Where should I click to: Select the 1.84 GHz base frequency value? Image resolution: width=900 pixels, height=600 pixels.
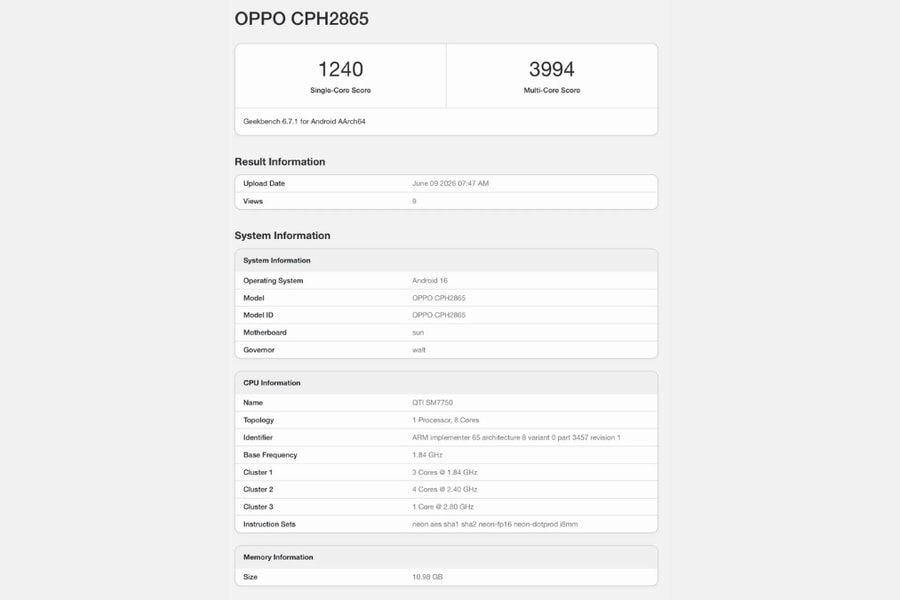point(427,455)
